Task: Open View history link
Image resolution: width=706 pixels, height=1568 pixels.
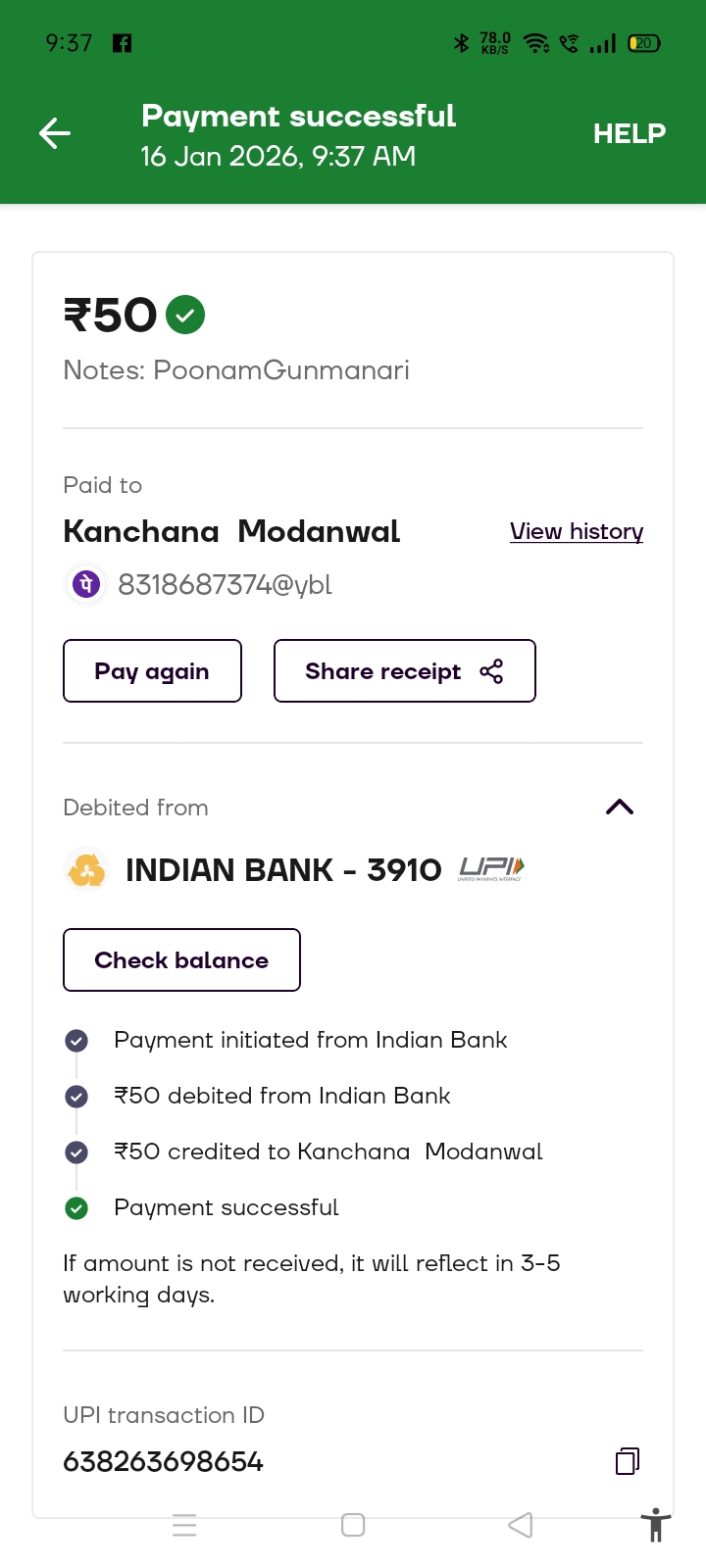Action: pos(576,531)
